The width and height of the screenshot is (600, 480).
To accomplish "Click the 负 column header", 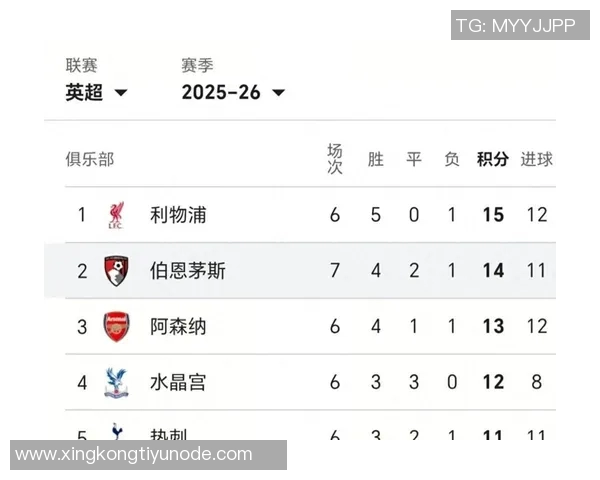I will pos(452,159).
